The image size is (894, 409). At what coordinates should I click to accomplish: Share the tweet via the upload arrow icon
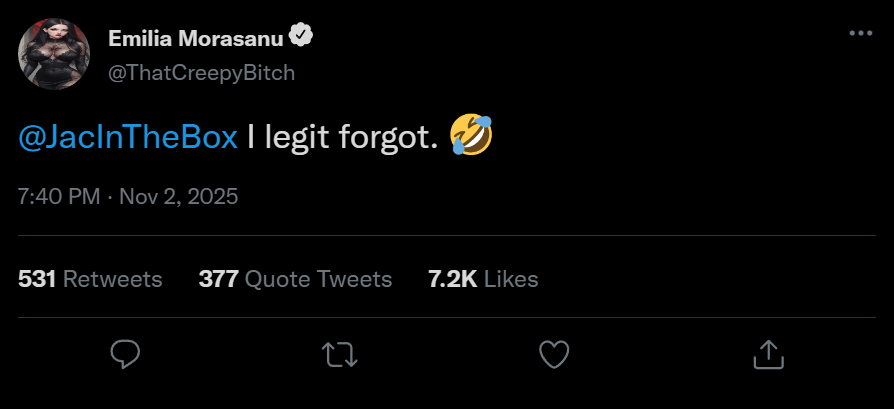(x=767, y=353)
